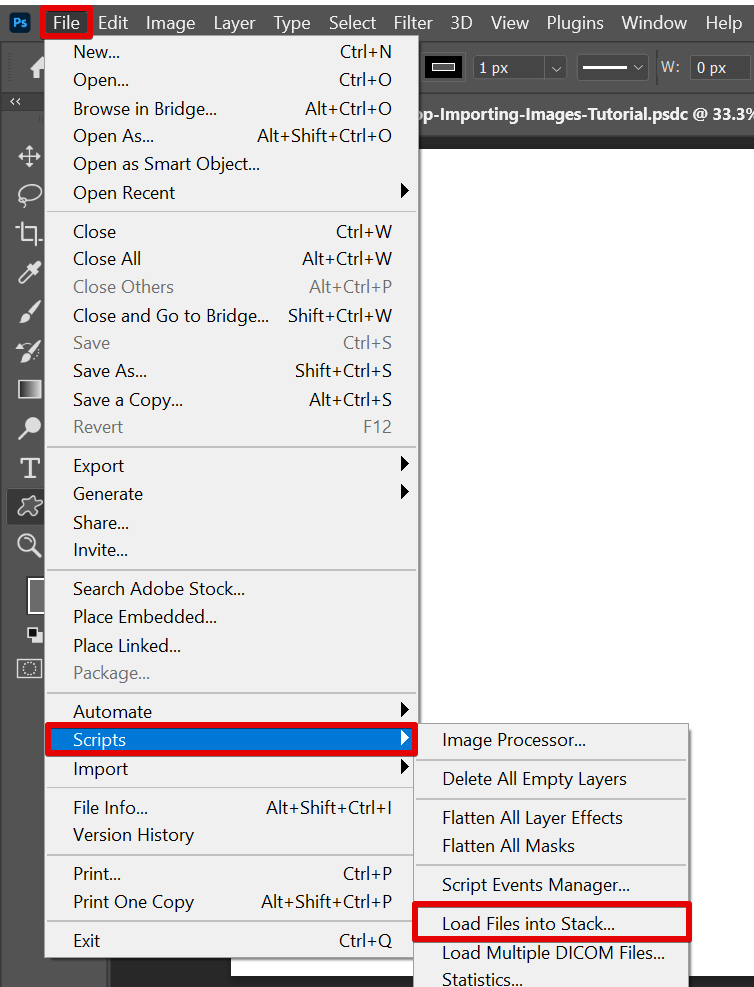Open the Plugins menu
The image size is (754, 987).
coord(575,23)
